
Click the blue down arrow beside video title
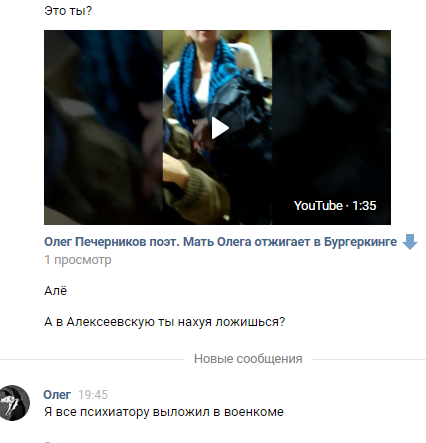tap(410, 242)
